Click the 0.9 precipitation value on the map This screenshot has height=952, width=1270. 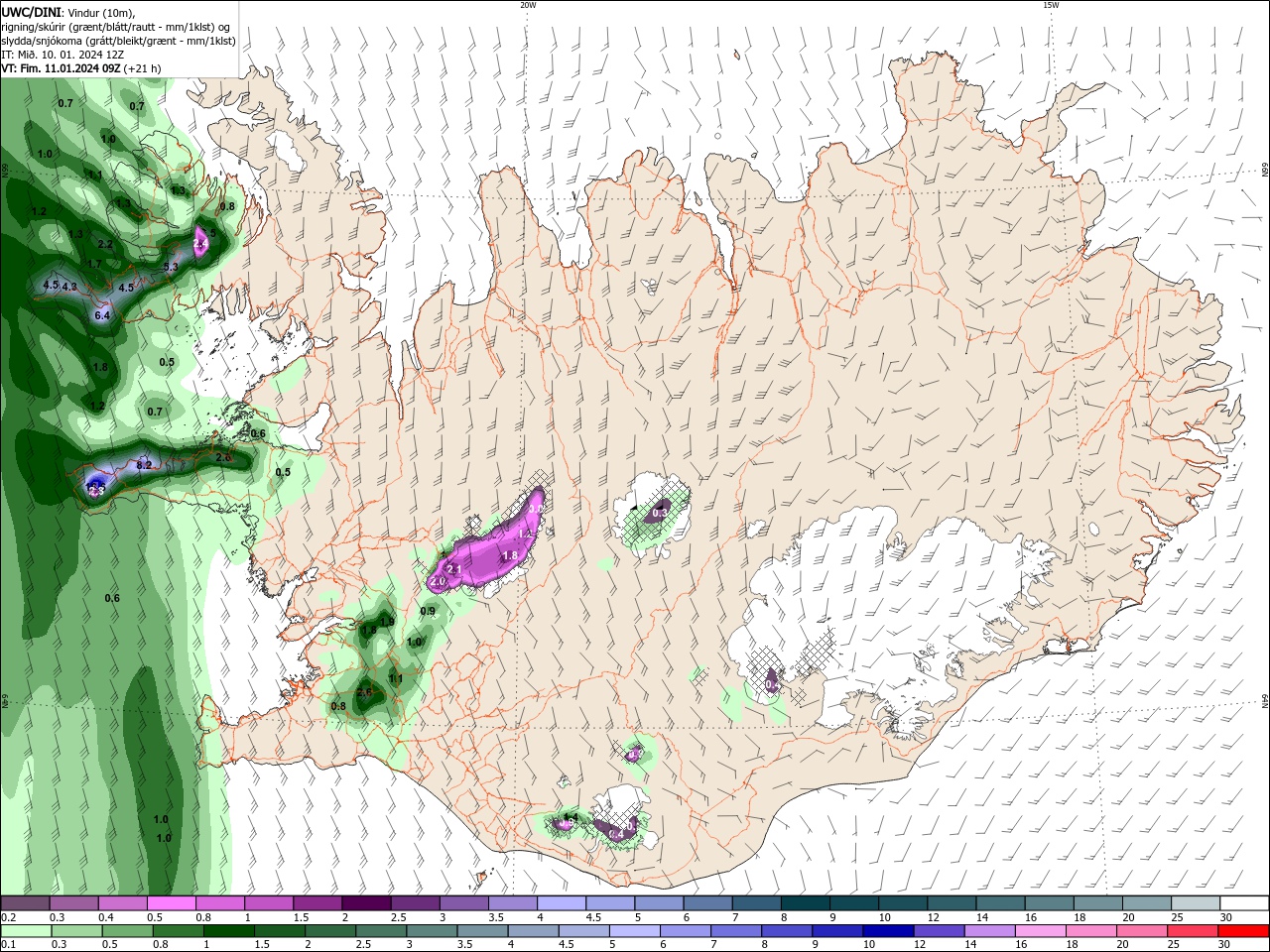tap(428, 611)
